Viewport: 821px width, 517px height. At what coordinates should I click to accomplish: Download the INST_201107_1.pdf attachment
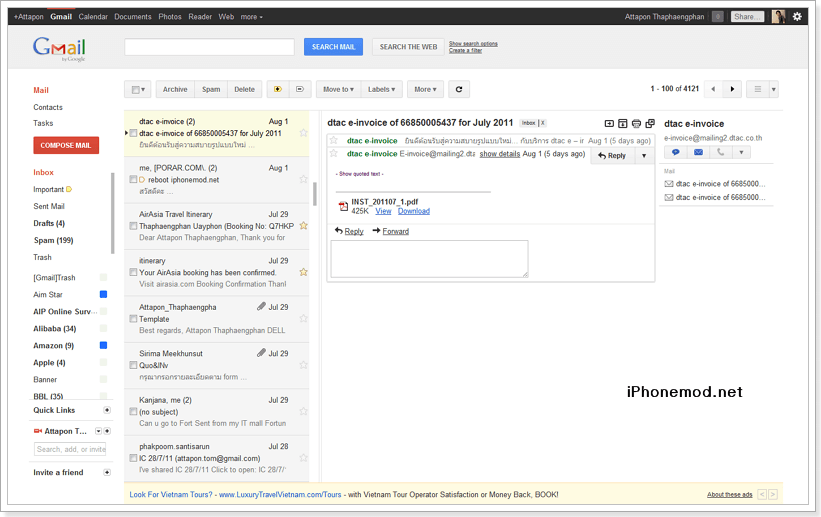(x=414, y=211)
